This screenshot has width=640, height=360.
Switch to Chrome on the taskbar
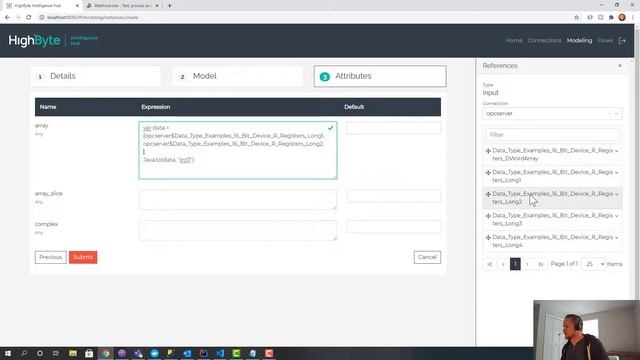click(106, 353)
